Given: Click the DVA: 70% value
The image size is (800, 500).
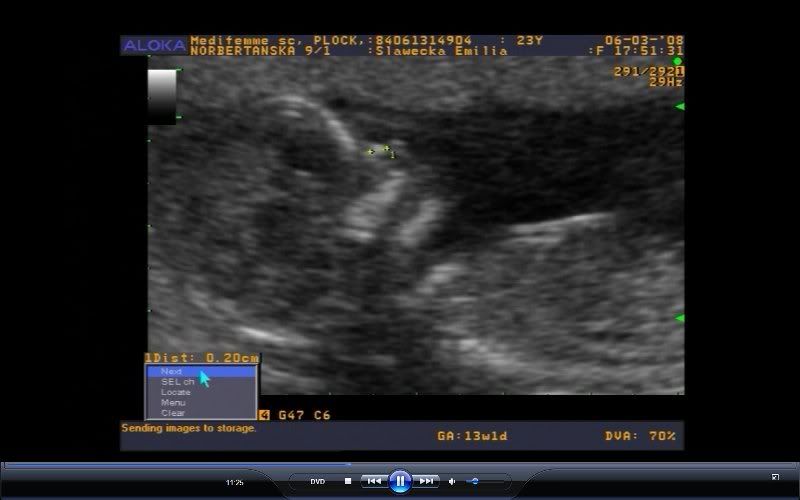Looking at the screenshot, I should [x=640, y=436].
